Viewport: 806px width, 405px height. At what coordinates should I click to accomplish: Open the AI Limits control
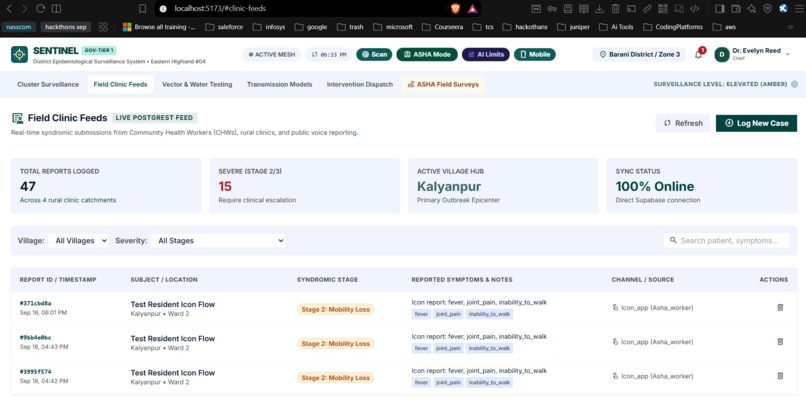(x=486, y=54)
